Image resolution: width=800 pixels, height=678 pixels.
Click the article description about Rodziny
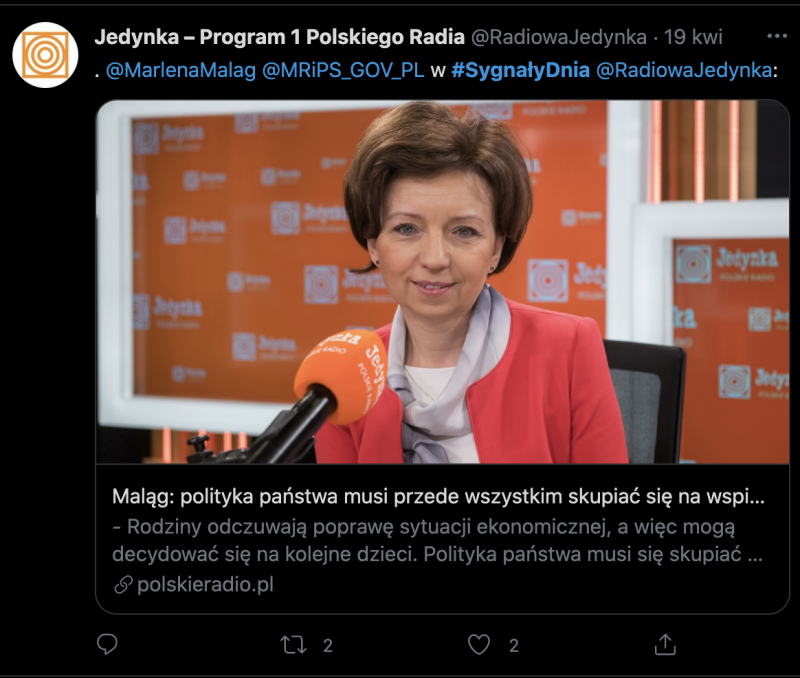pos(437,540)
